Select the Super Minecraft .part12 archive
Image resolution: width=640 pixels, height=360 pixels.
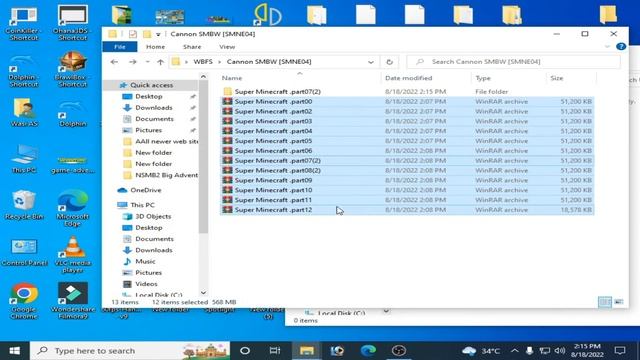coord(273,210)
